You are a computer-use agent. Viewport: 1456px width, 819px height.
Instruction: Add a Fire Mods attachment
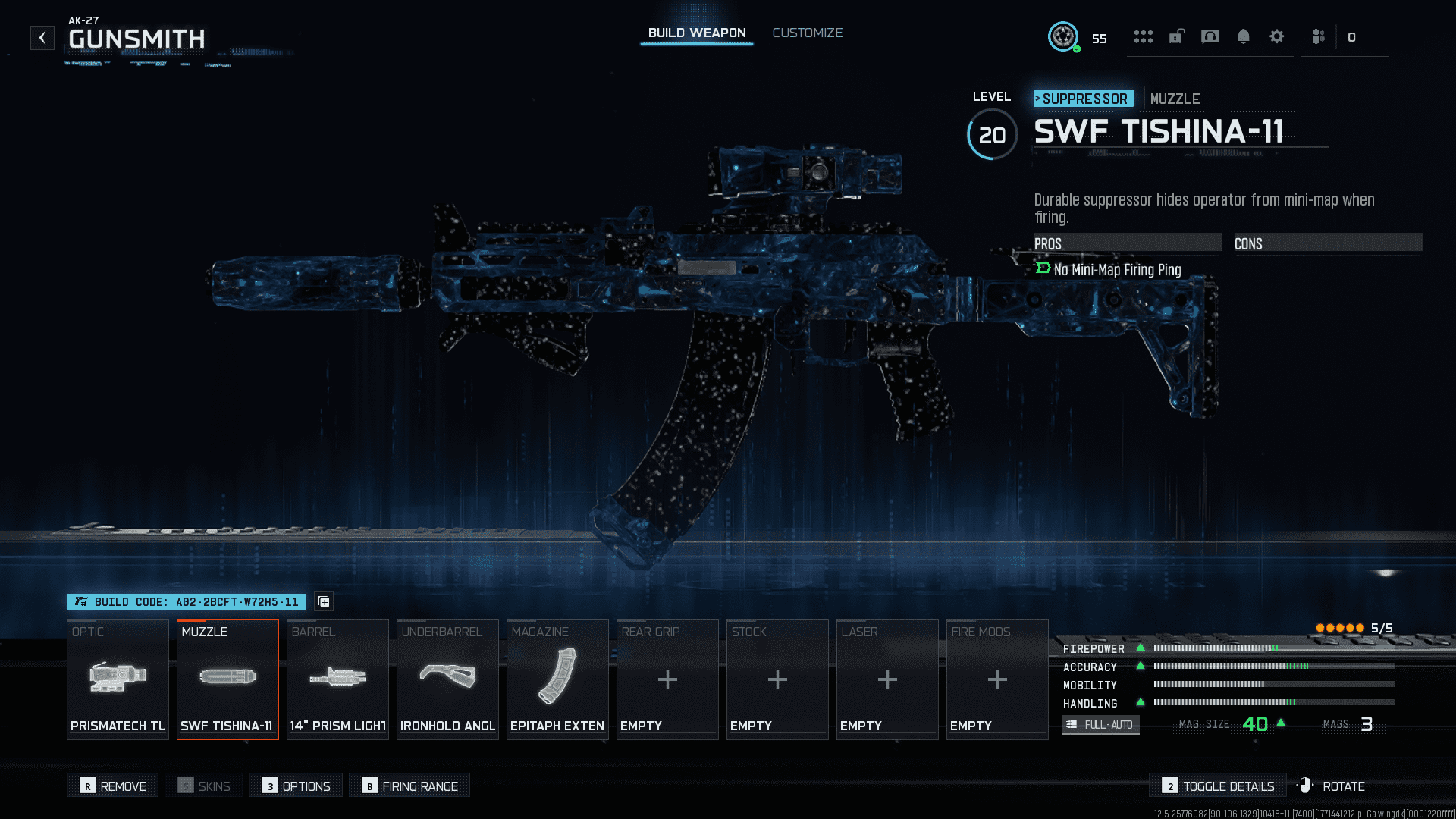(996, 679)
